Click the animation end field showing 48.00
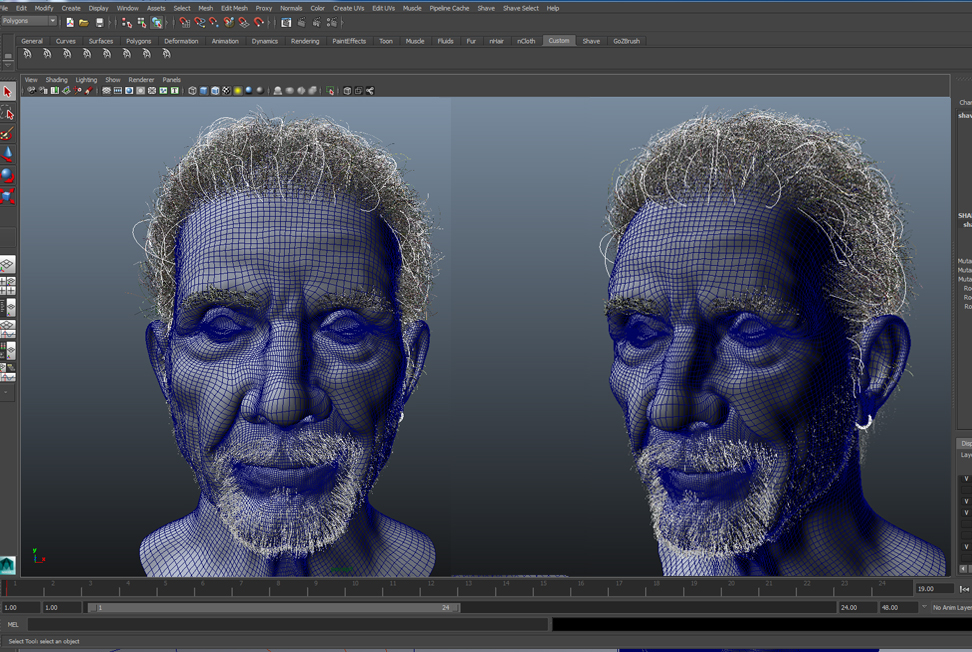972x652 pixels. coord(898,607)
